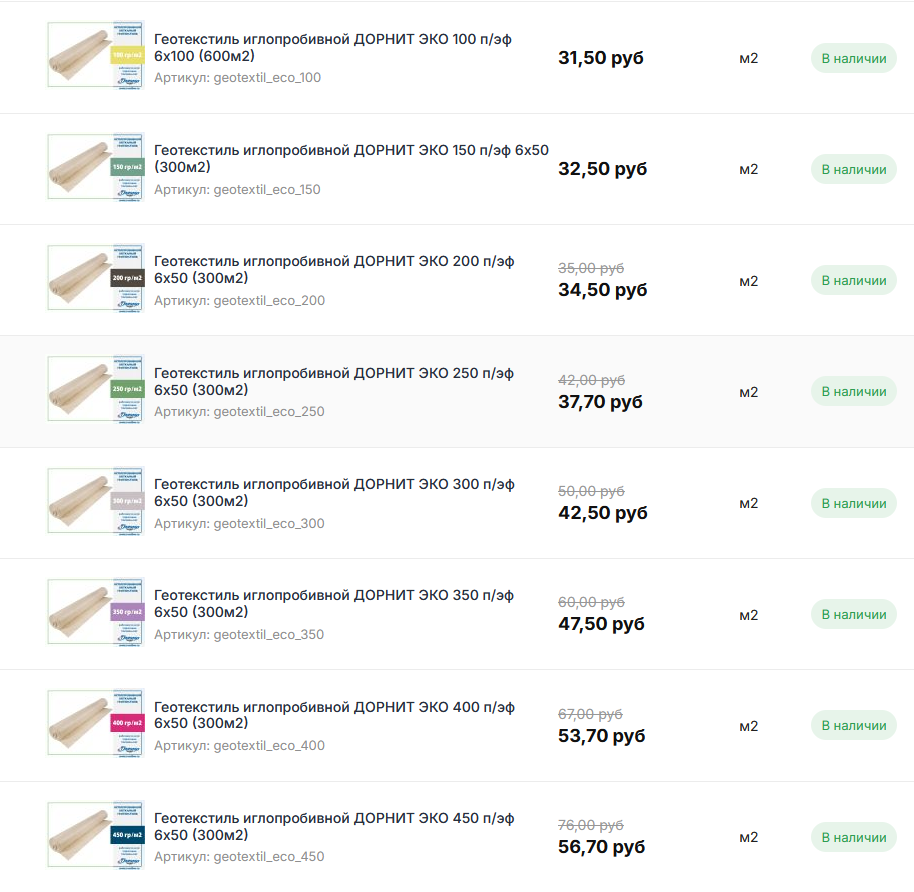Click В наличии badge for ЭКО 100

853,58
